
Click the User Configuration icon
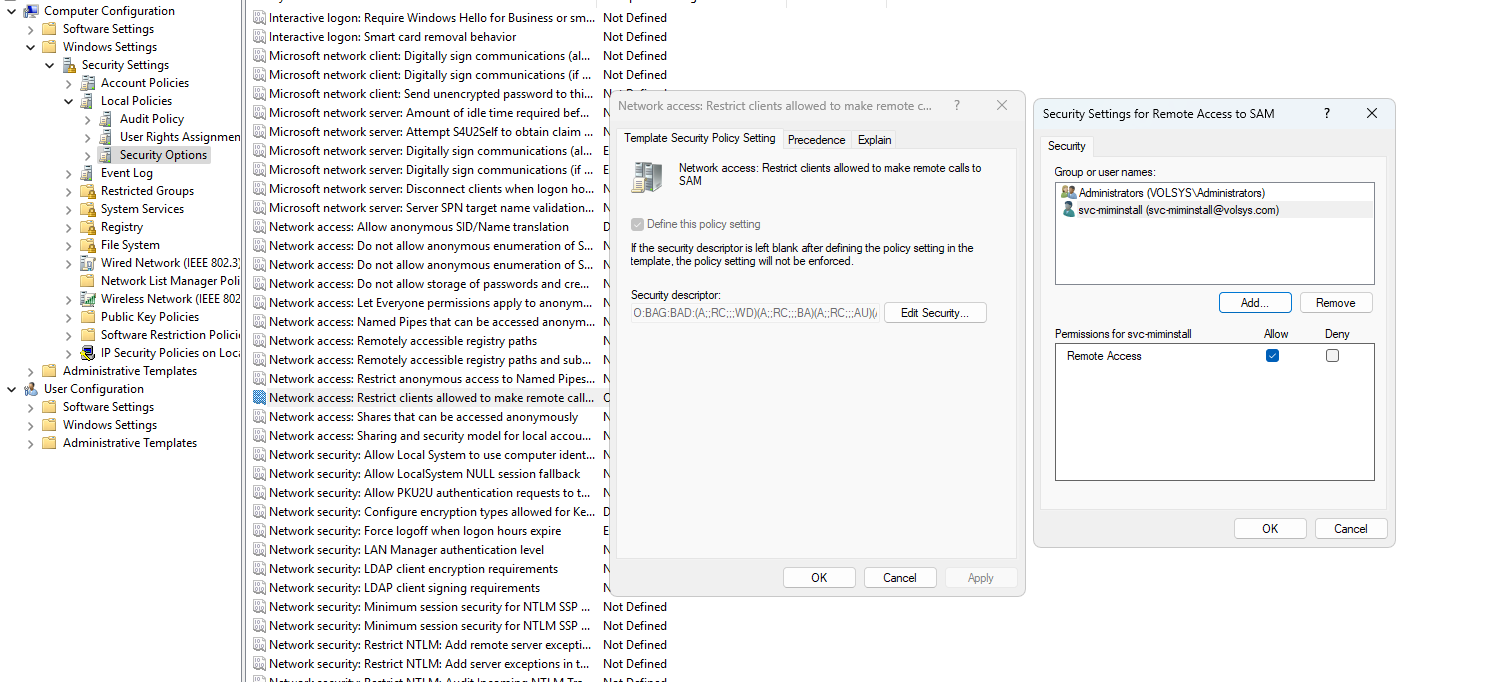(31, 389)
